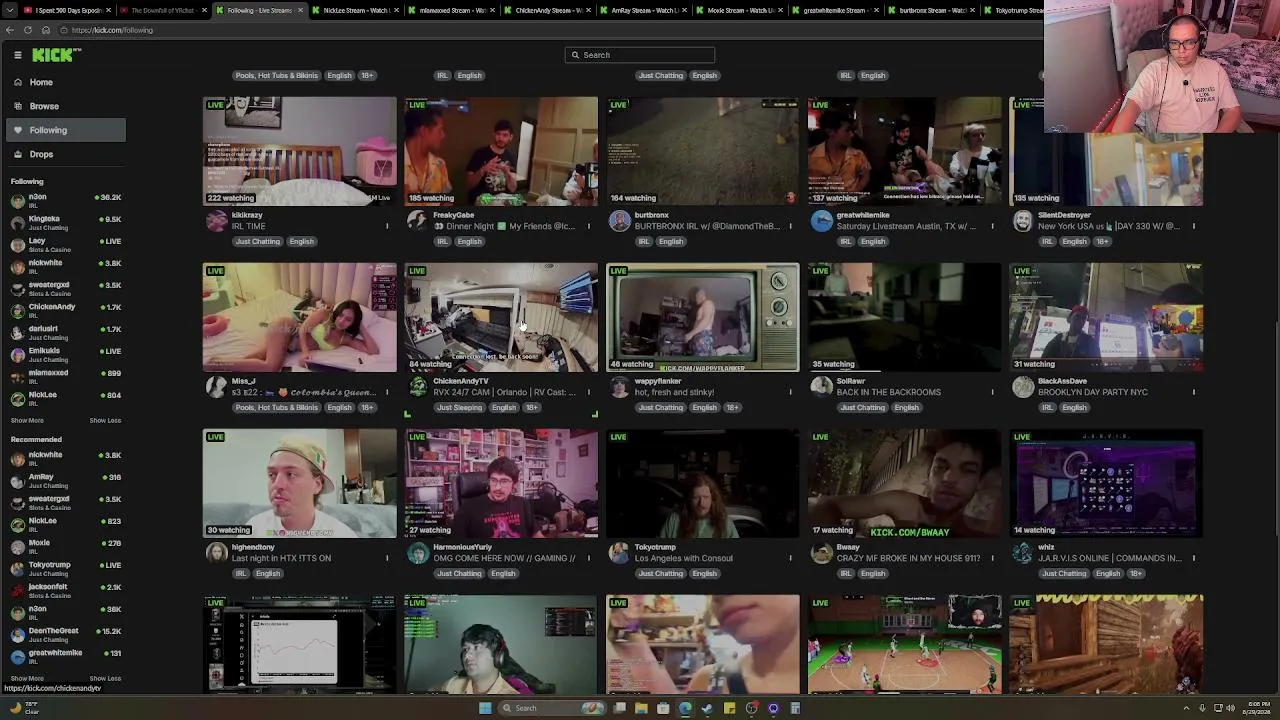1280x720 pixels.
Task: Open n3on's 36.2K channel in Following list
Action: click(66, 200)
